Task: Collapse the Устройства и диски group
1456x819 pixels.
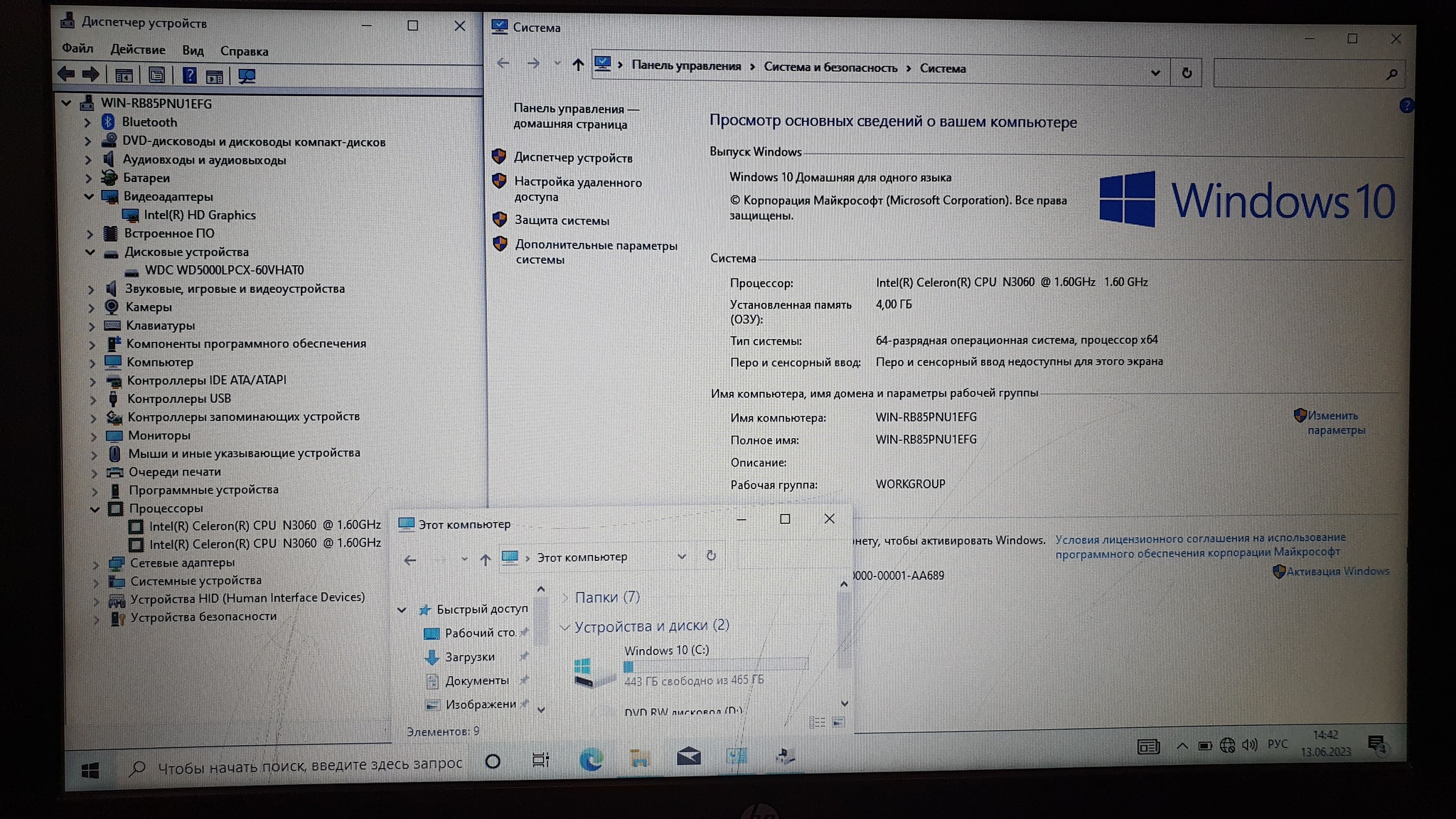Action: point(564,626)
